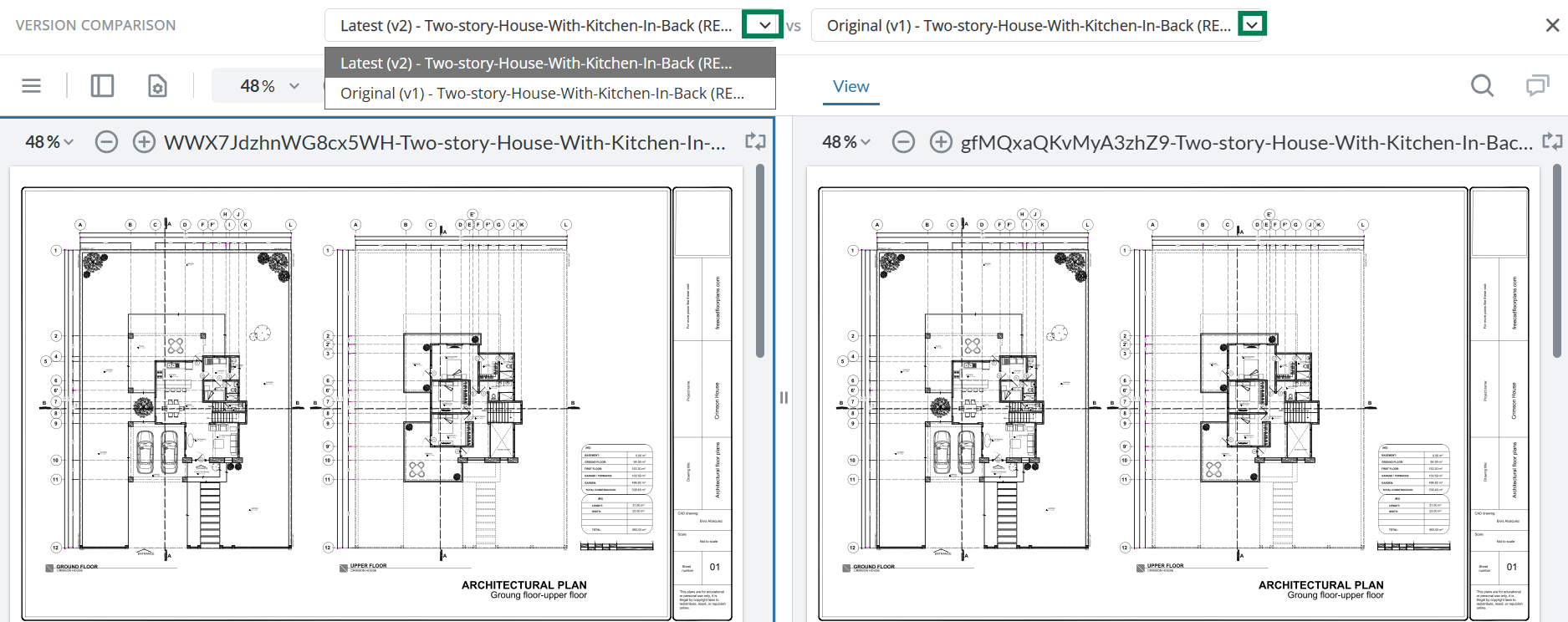This screenshot has height=622, width=1568.
Task: Toggle sync icon beside the left file name
Action: 755,141
